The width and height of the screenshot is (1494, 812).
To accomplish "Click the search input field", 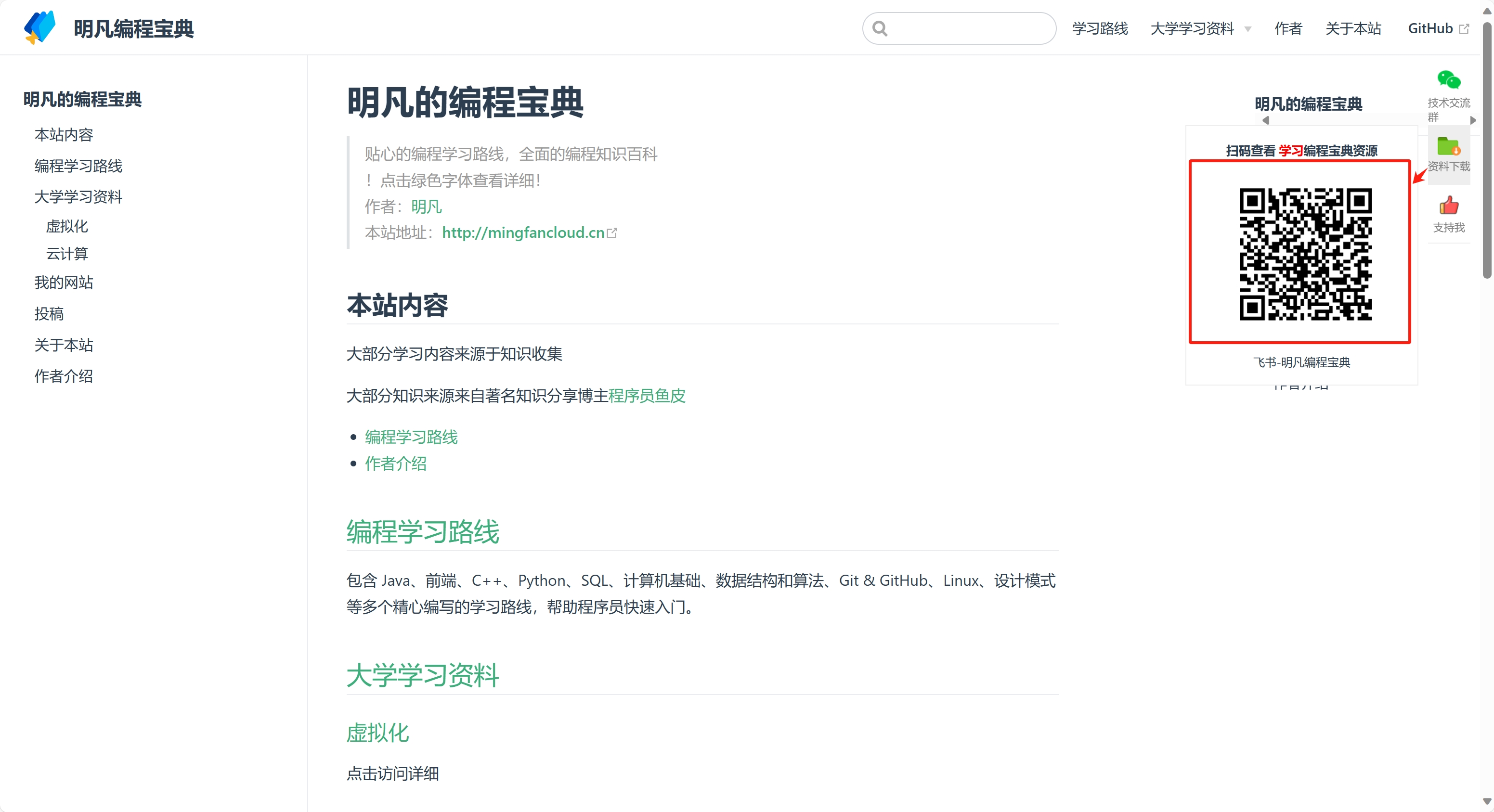I will point(969,28).
